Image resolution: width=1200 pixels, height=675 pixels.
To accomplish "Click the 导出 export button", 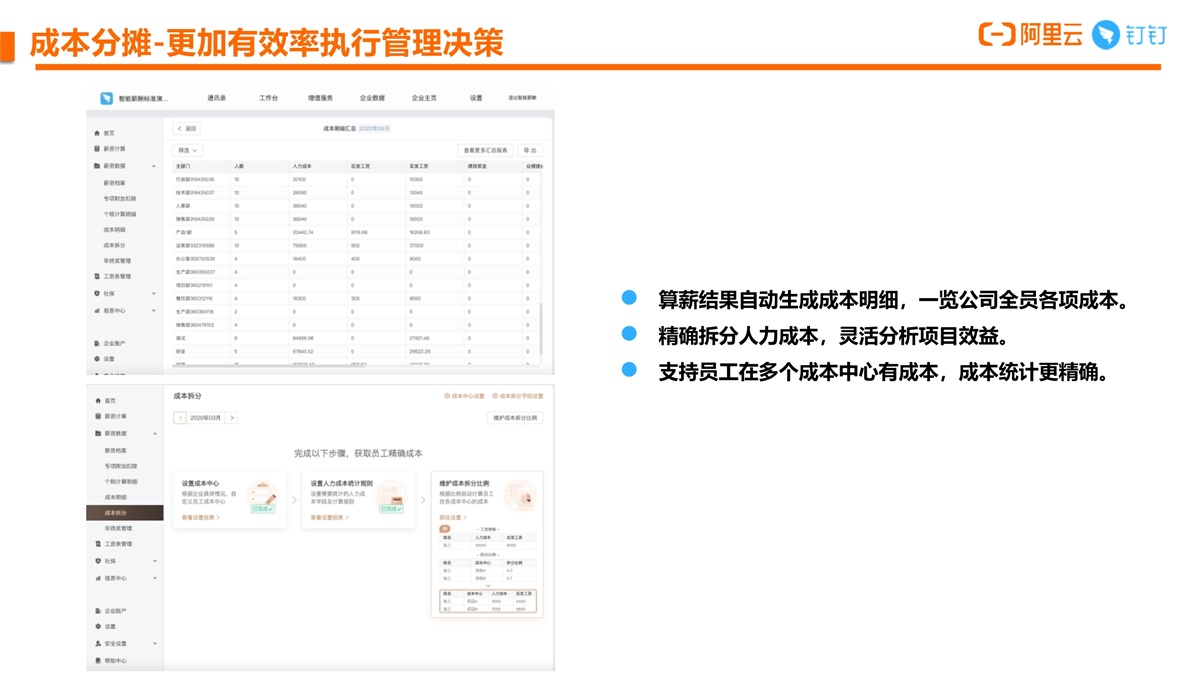I will pyautogui.click(x=530, y=150).
